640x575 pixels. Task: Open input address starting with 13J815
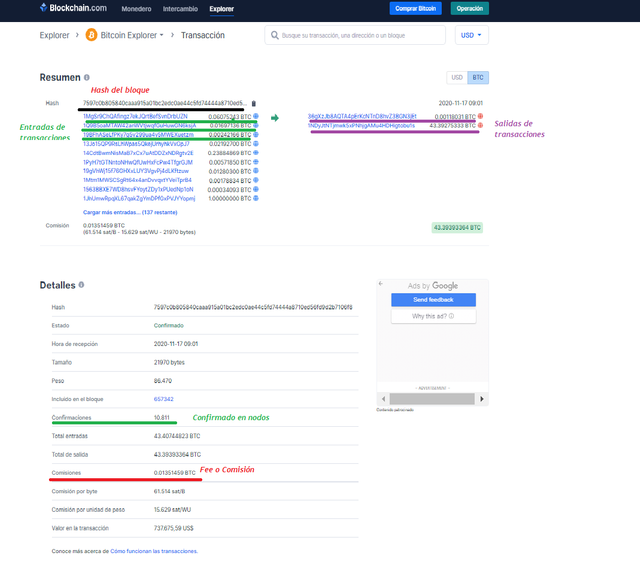(136, 144)
